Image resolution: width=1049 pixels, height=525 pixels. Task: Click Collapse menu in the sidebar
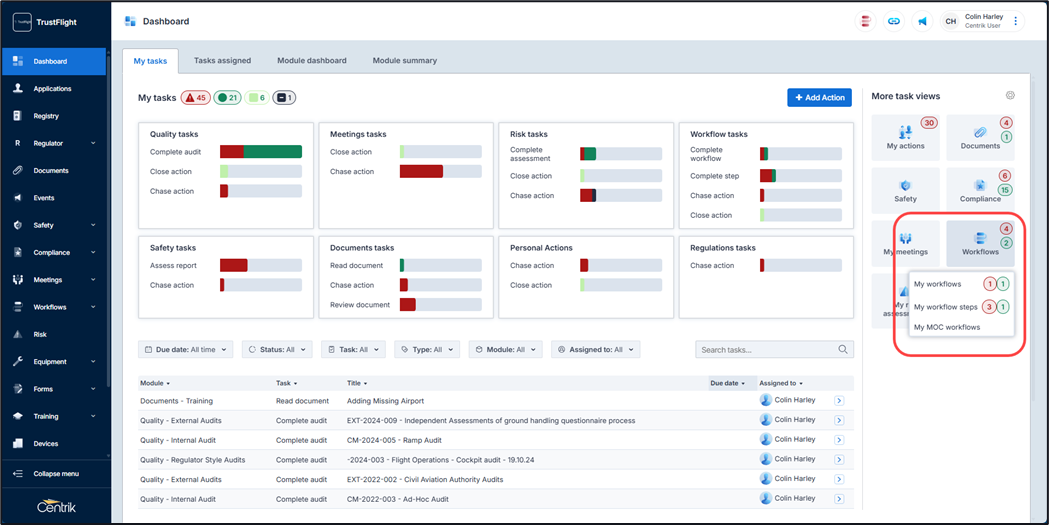pos(55,473)
